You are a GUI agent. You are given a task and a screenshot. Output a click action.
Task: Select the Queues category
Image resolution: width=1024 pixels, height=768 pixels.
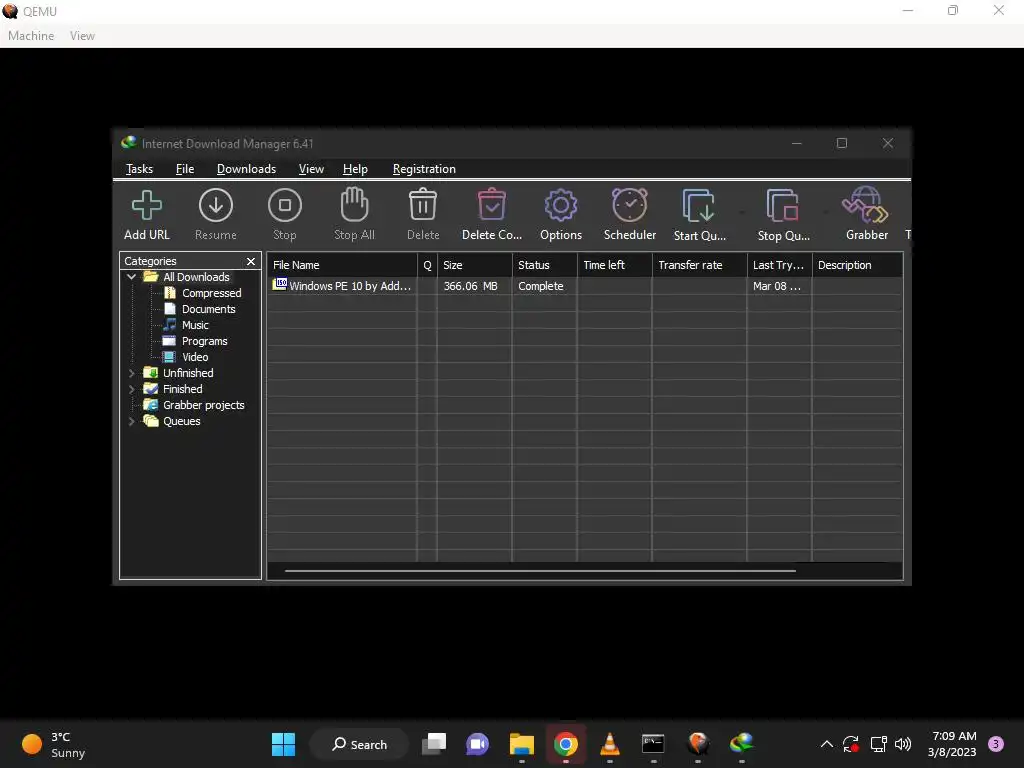pyautogui.click(x=181, y=421)
